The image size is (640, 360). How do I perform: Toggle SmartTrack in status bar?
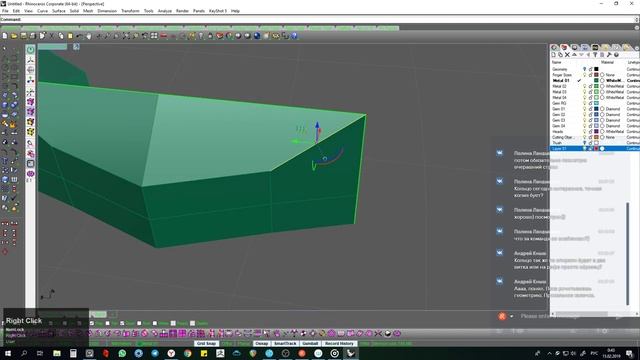click(x=285, y=344)
